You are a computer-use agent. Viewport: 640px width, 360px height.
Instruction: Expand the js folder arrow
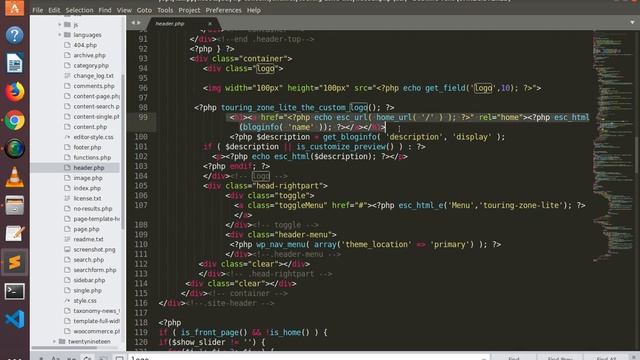coord(60,24)
